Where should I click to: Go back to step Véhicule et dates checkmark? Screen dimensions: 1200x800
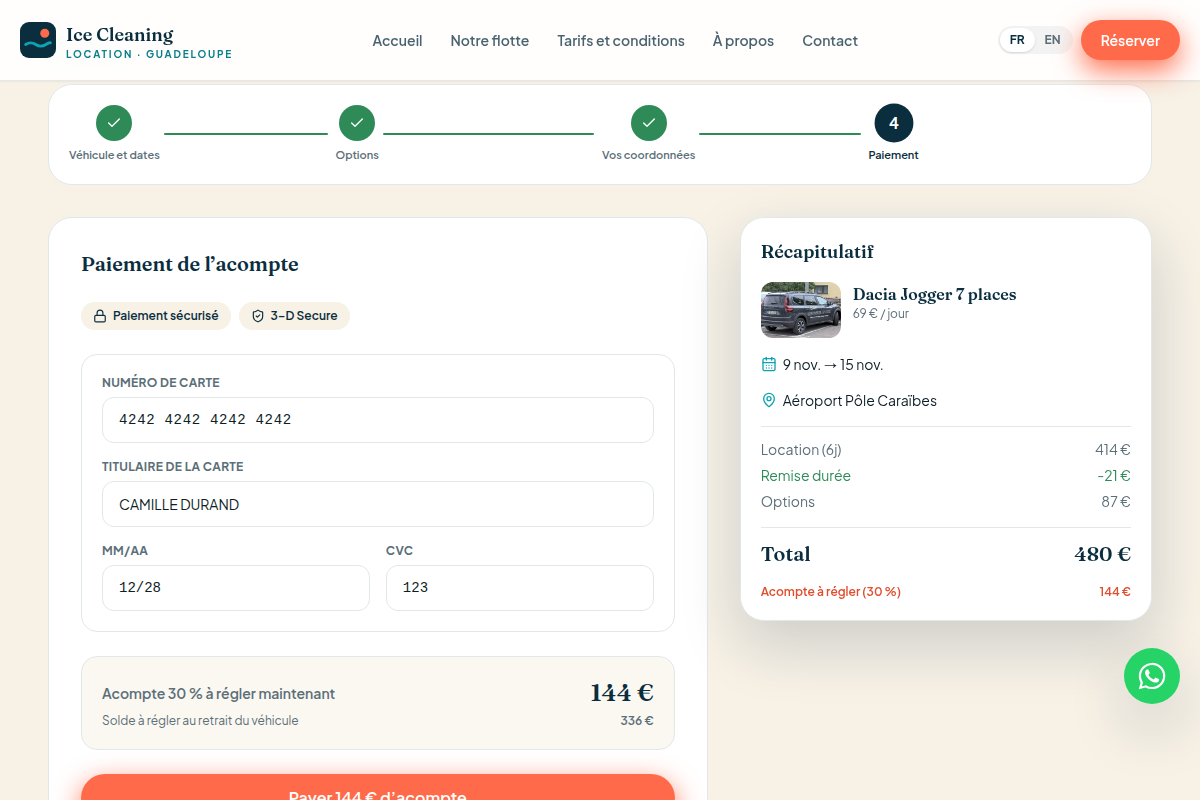pos(114,123)
